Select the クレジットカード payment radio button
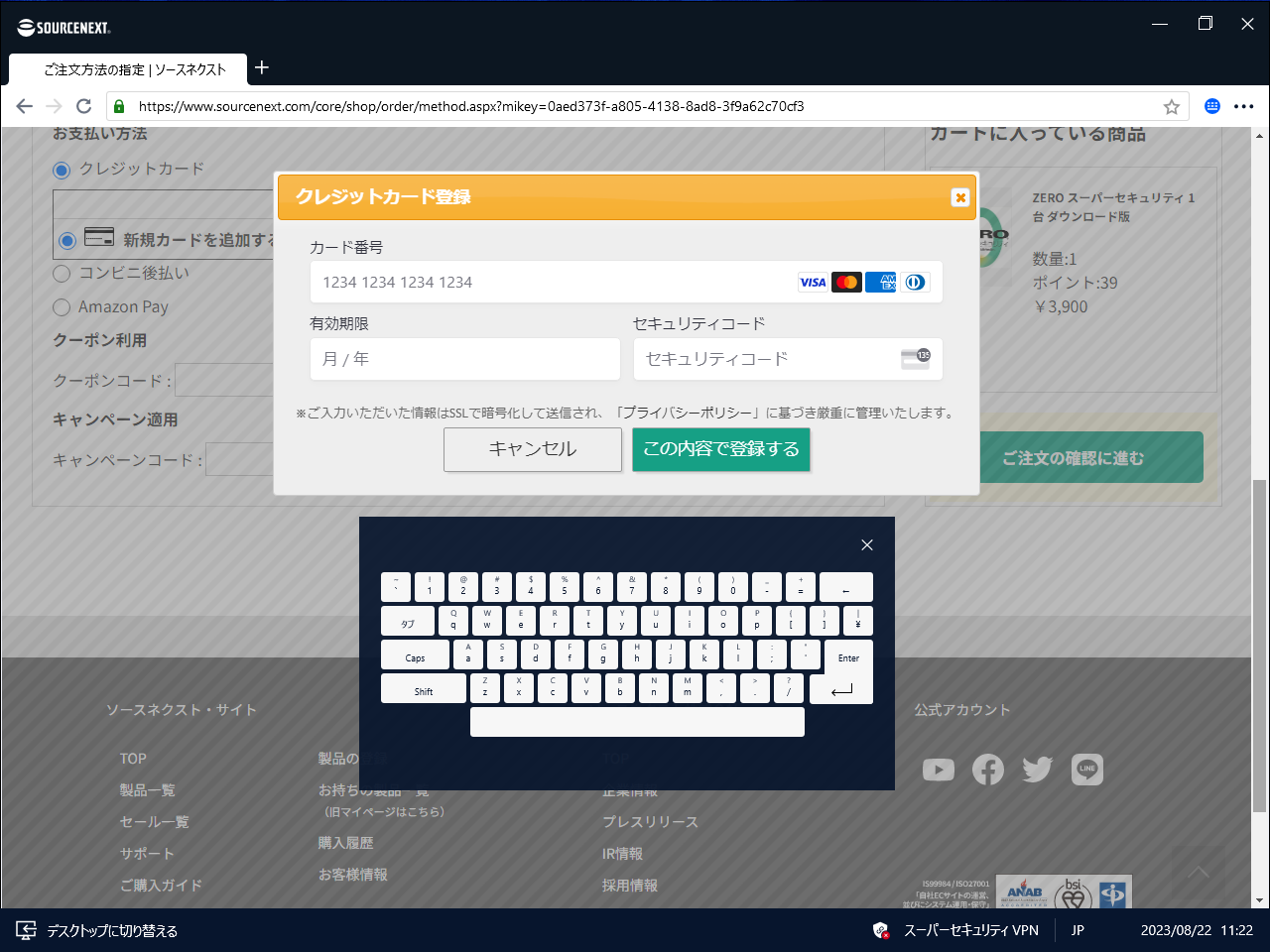Image resolution: width=1270 pixels, height=952 pixels. coord(61,170)
